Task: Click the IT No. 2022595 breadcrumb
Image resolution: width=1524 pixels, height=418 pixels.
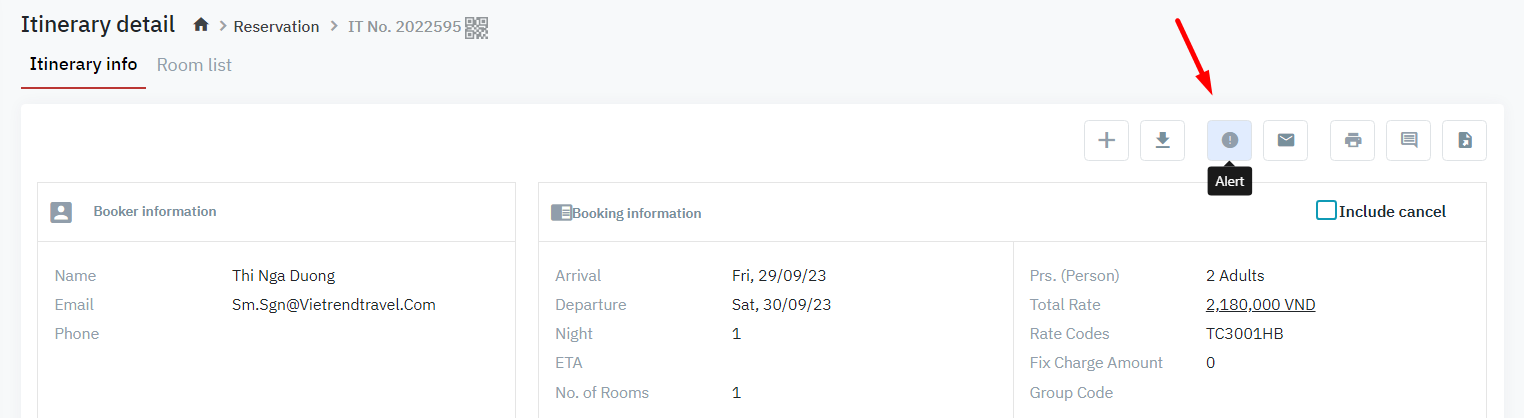Action: click(404, 27)
